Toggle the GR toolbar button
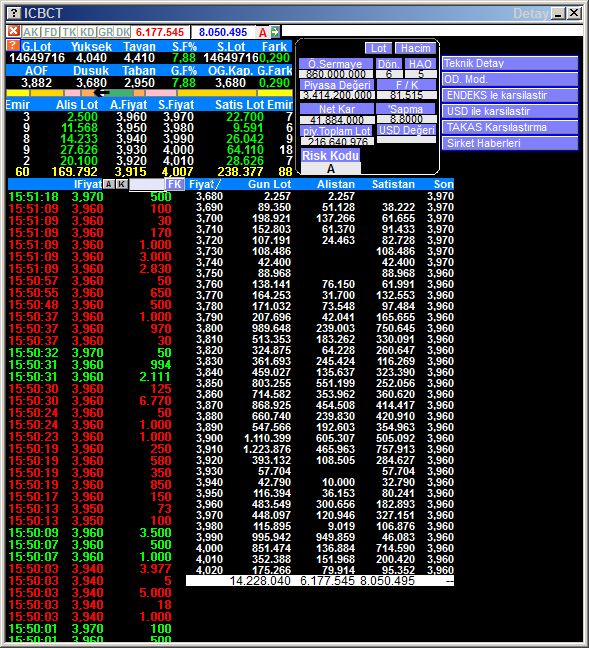Screen dimensions: 589x648 105,32
